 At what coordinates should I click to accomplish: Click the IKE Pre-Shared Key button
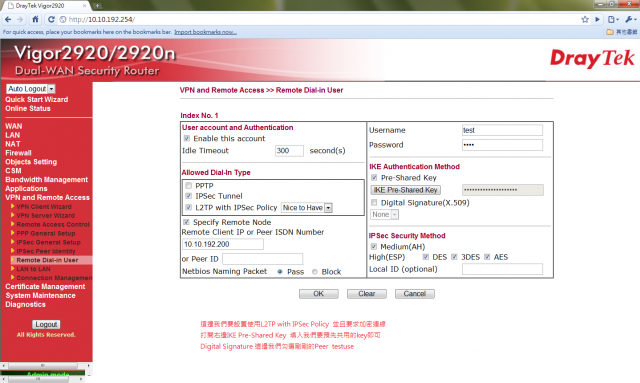click(x=405, y=190)
